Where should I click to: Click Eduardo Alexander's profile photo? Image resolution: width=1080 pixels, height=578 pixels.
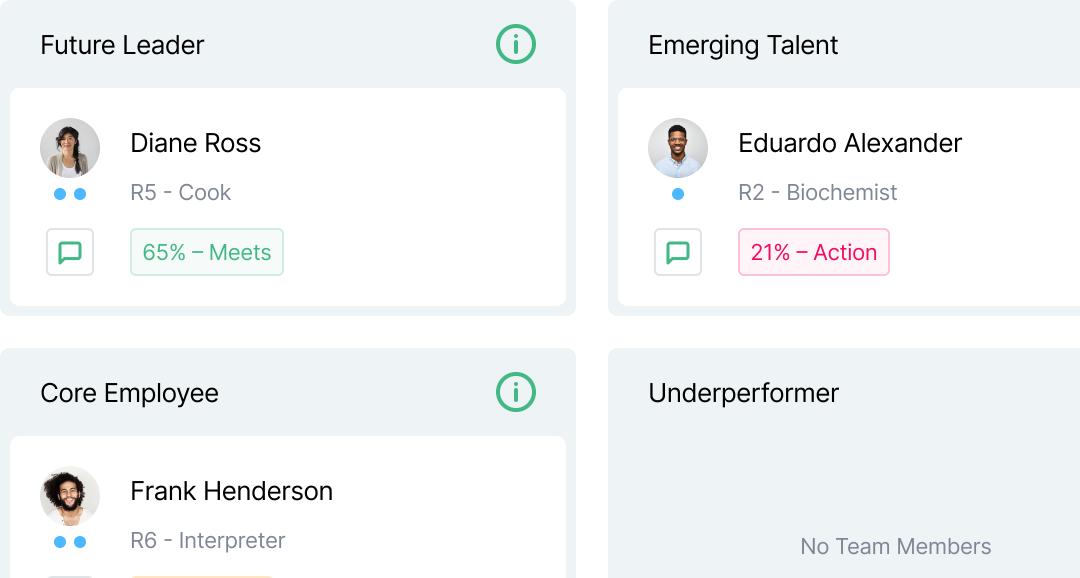[x=678, y=148]
